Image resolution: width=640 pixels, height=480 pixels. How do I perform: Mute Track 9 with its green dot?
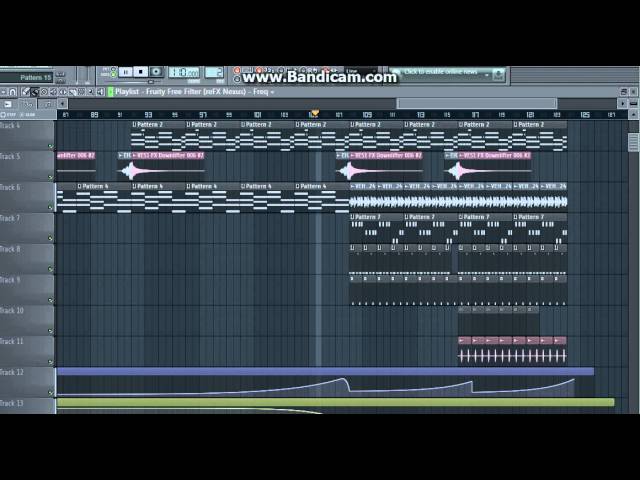[x=51, y=300]
